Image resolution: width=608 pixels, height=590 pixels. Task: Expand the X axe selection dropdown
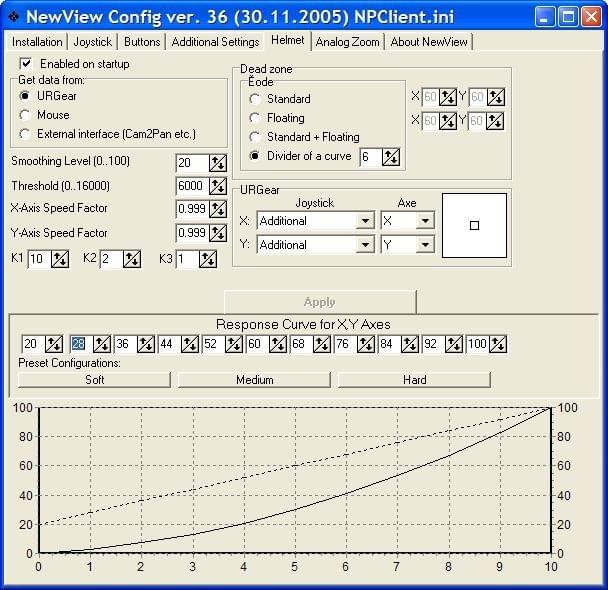tap(425, 221)
